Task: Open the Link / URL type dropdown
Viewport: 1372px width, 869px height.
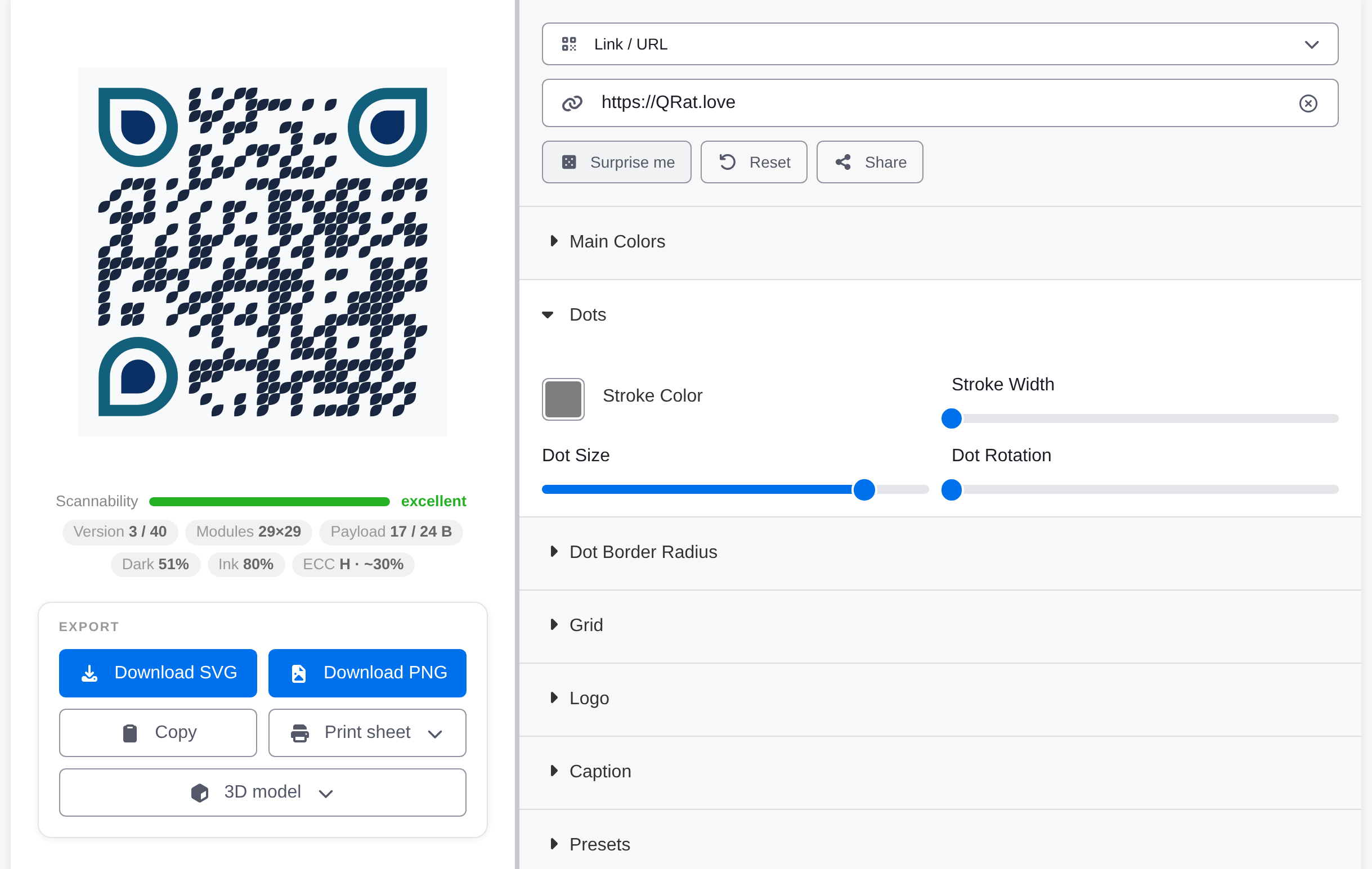Action: tap(940, 44)
